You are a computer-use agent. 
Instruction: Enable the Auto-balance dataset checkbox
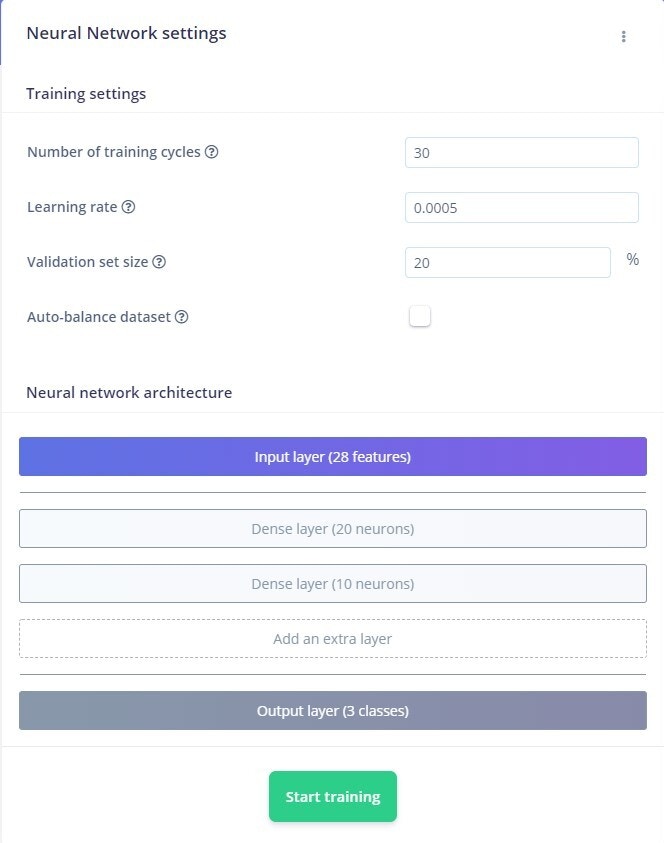(x=420, y=316)
